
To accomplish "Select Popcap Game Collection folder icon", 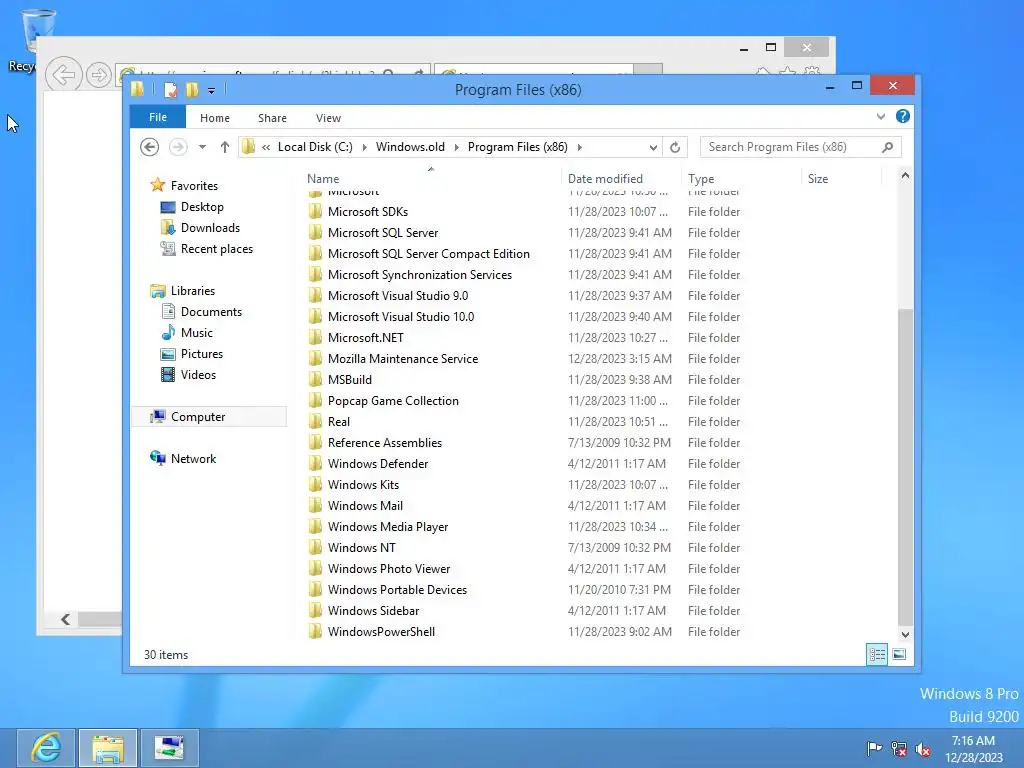I will point(315,400).
